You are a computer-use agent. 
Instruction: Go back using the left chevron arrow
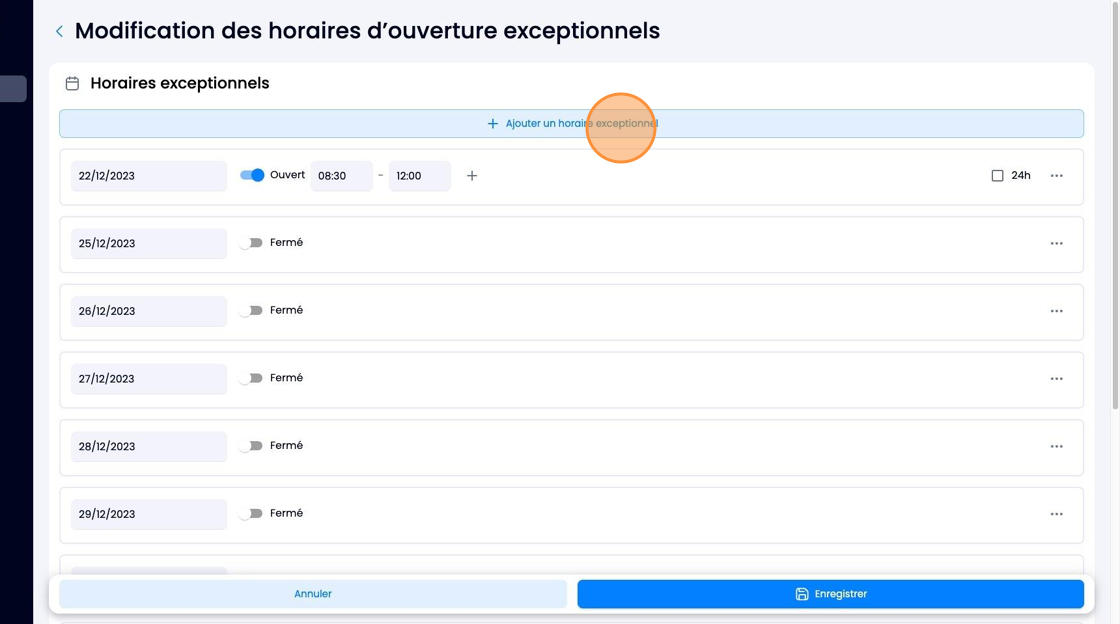59,31
